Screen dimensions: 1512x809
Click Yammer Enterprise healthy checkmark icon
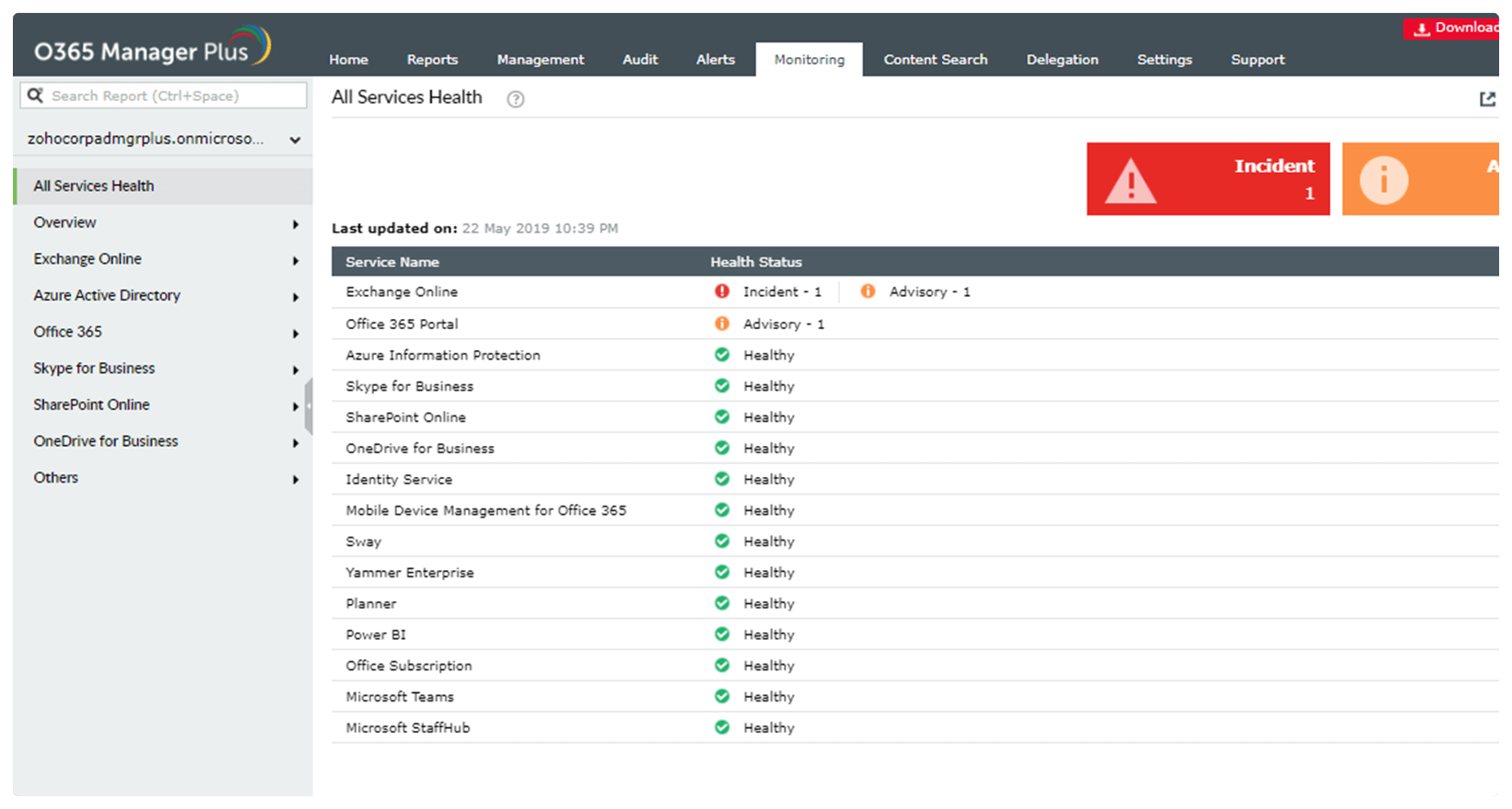[x=722, y=573]
